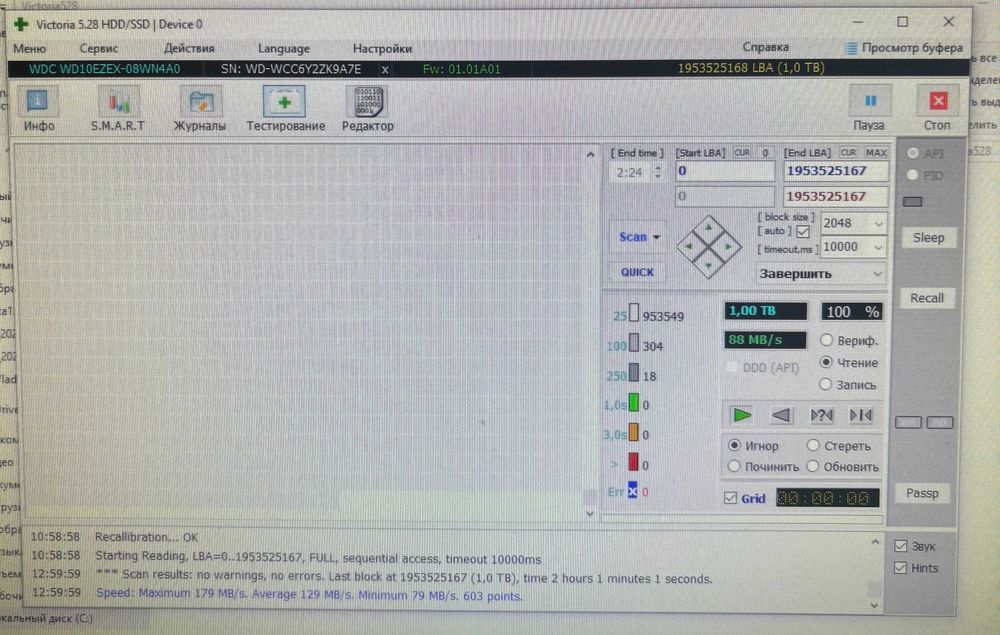Toggle the Звук sound checkbox
Image resolution: width=1000 pixels, height=635 pixels.
(901, 546)
